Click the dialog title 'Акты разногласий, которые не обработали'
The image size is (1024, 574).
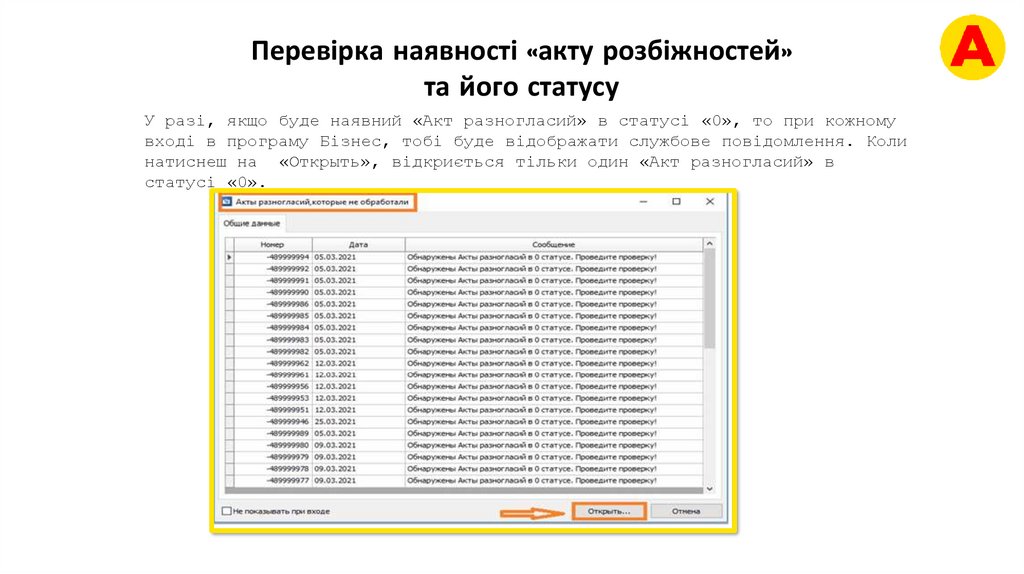[x=322, y=202]
